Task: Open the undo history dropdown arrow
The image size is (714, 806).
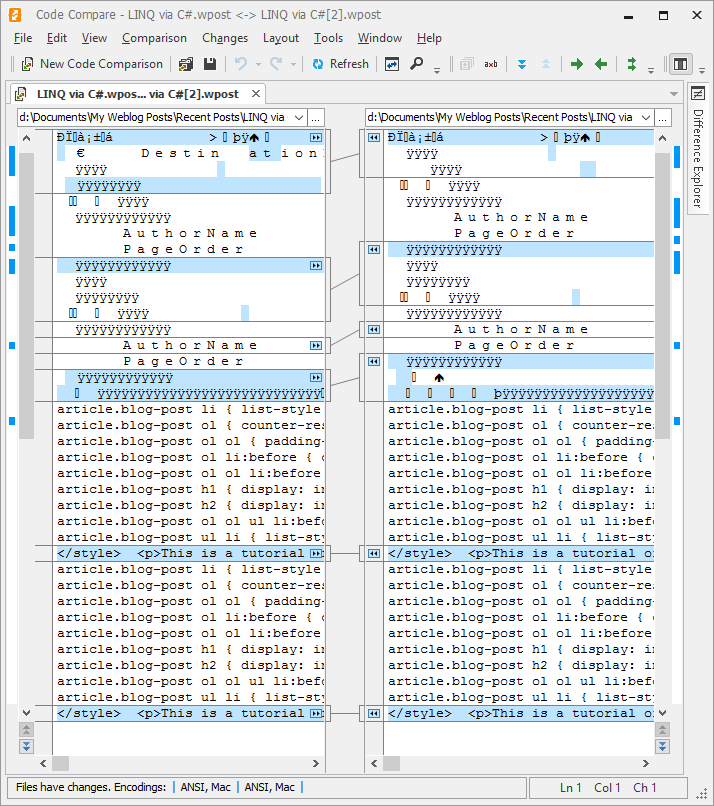Action: click(x=258, y=65)
